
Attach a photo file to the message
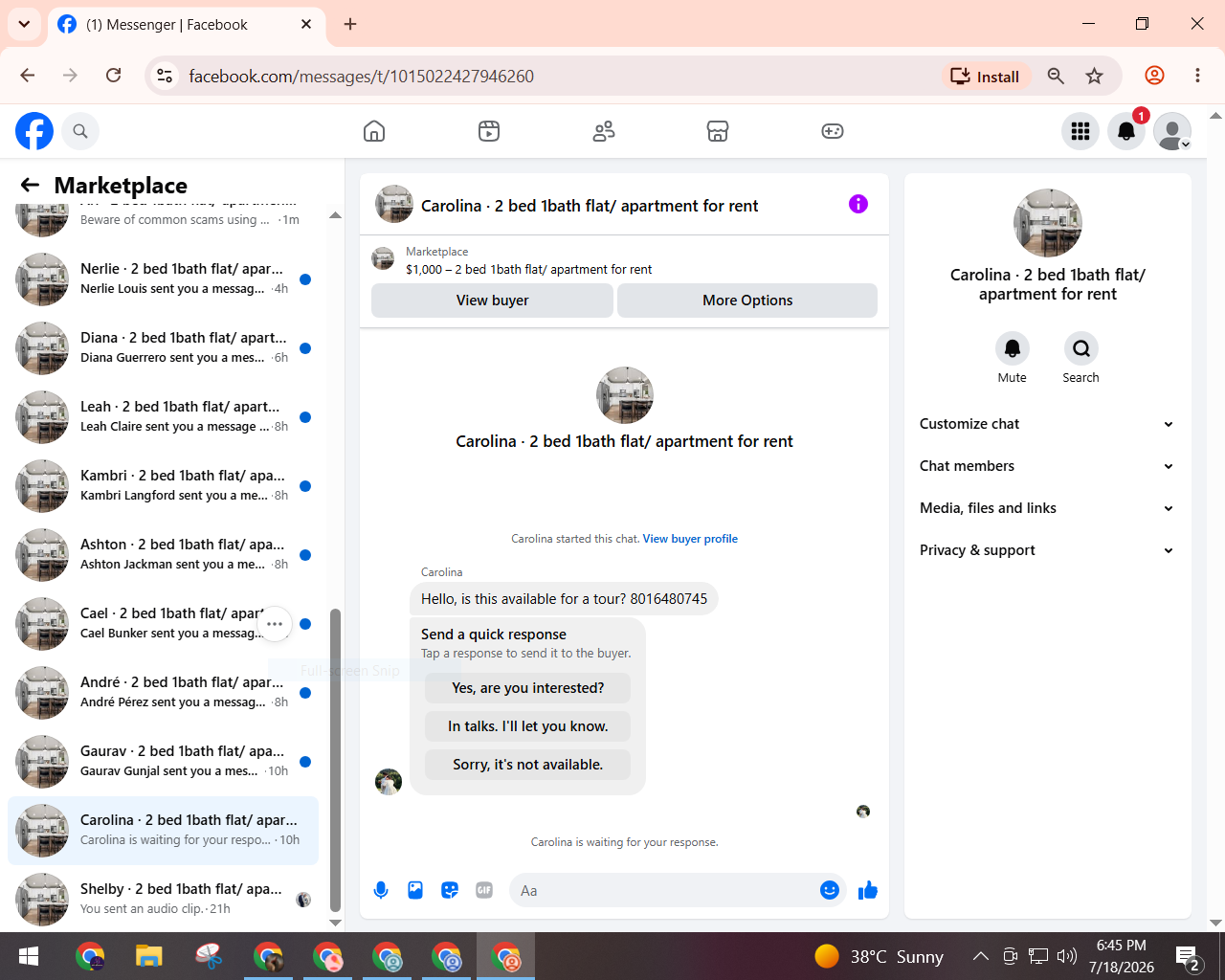click(415, 890)
